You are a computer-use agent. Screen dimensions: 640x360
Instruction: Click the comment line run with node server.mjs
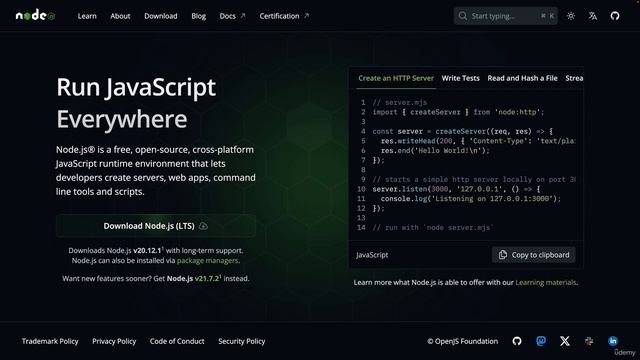(433, 227)
